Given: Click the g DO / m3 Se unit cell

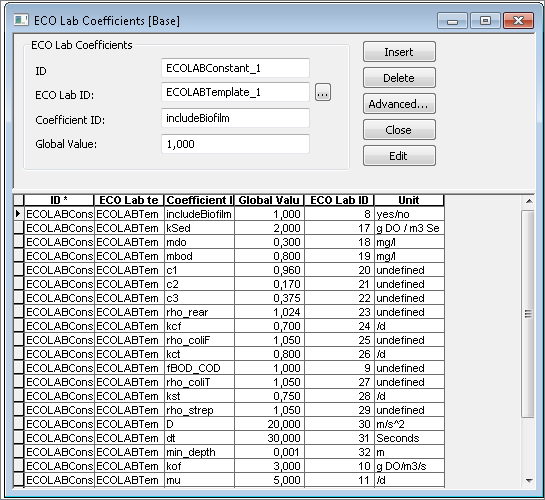Looking at the screenshot, I should (409, 228).
